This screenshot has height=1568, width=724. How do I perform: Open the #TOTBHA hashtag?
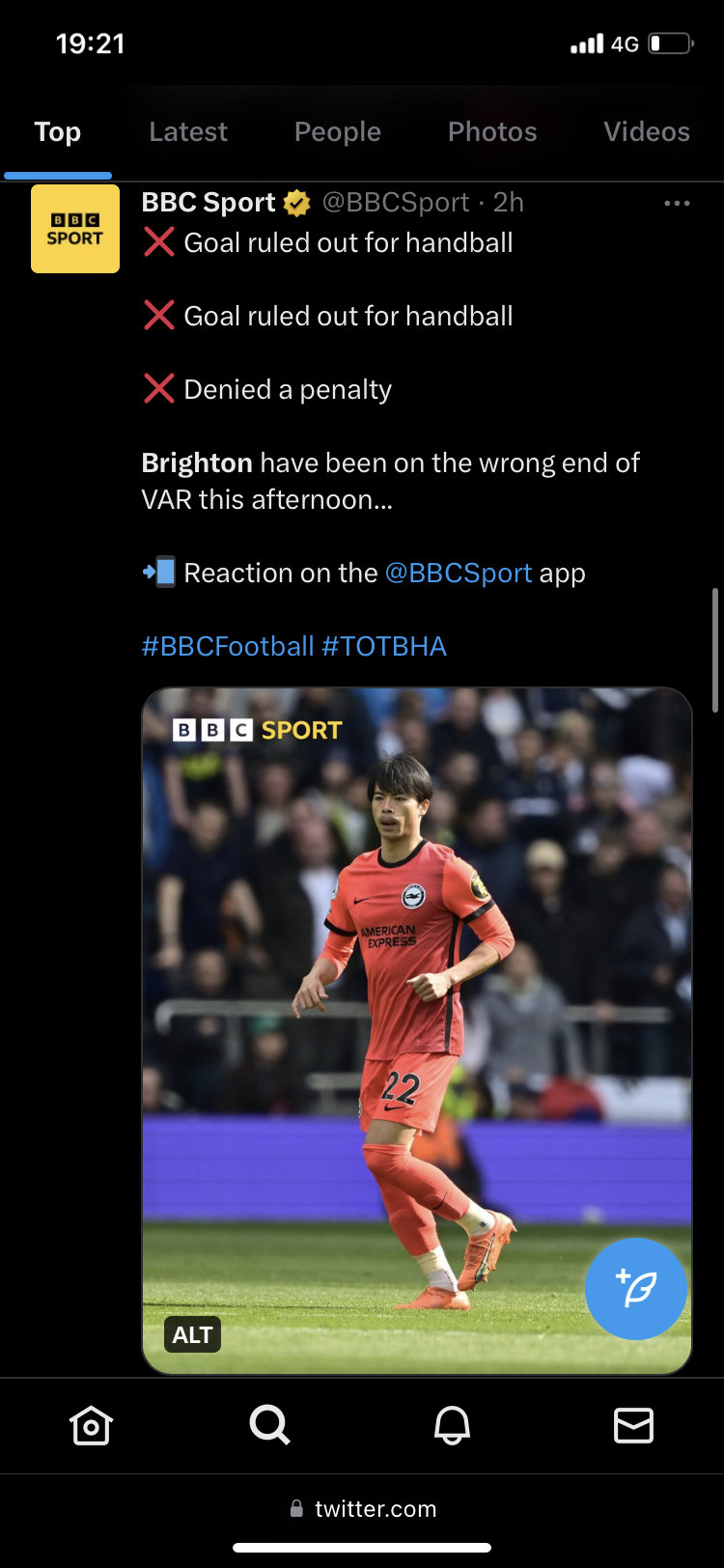[384, 647]
